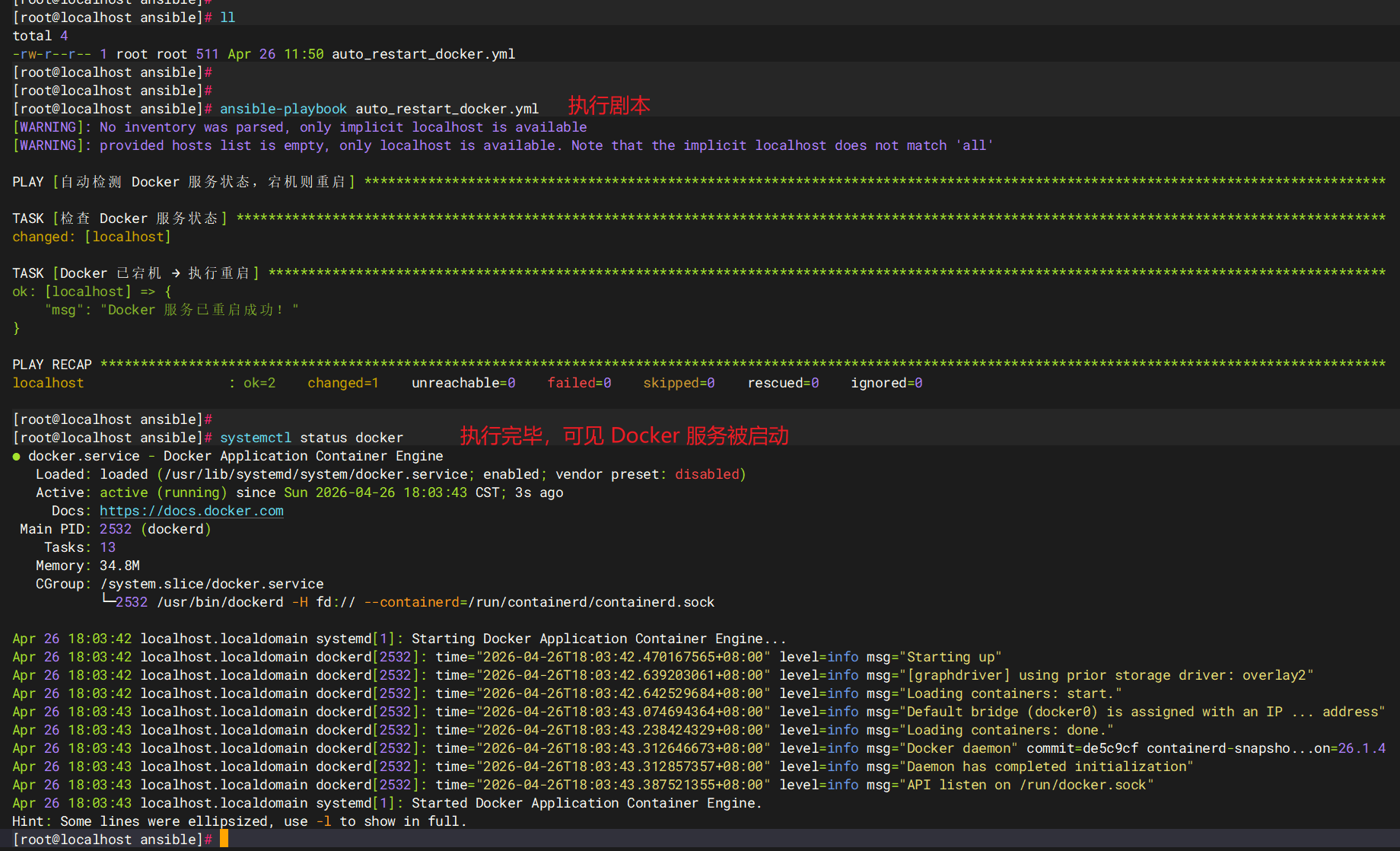This screenshot has width=1400, height=851.
Task: Click the '/usr/bin/dockerd' process path
Action: [220, 602]
